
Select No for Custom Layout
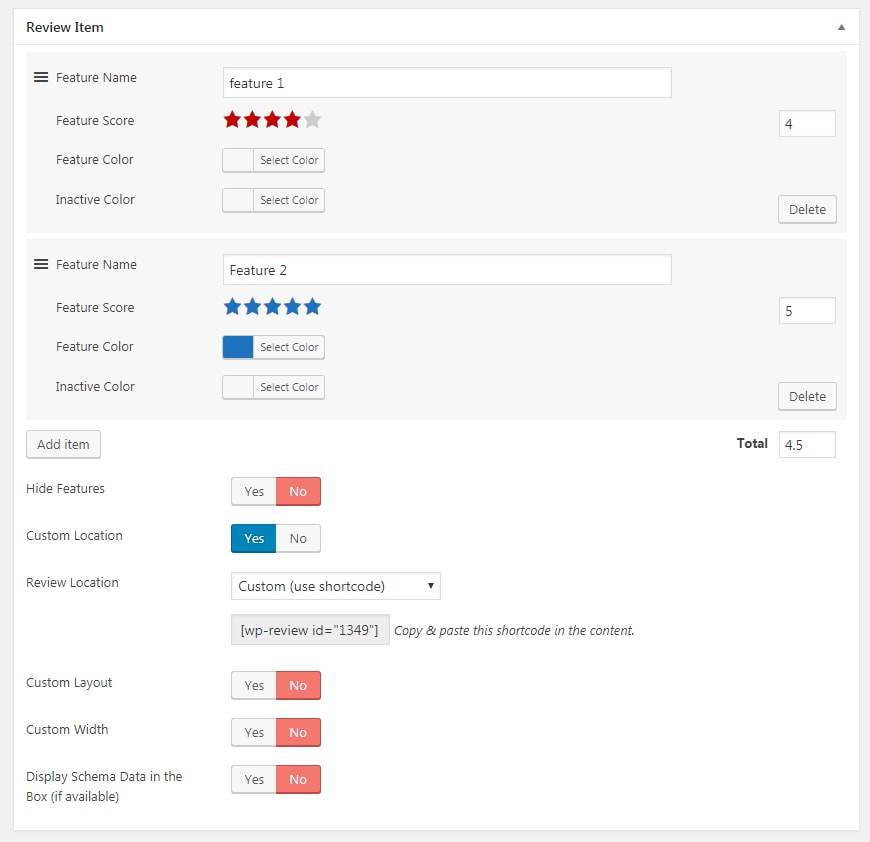pos(298,686)
